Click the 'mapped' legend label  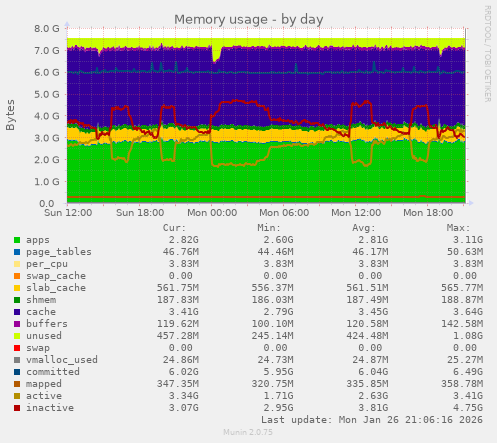[44, 384]
